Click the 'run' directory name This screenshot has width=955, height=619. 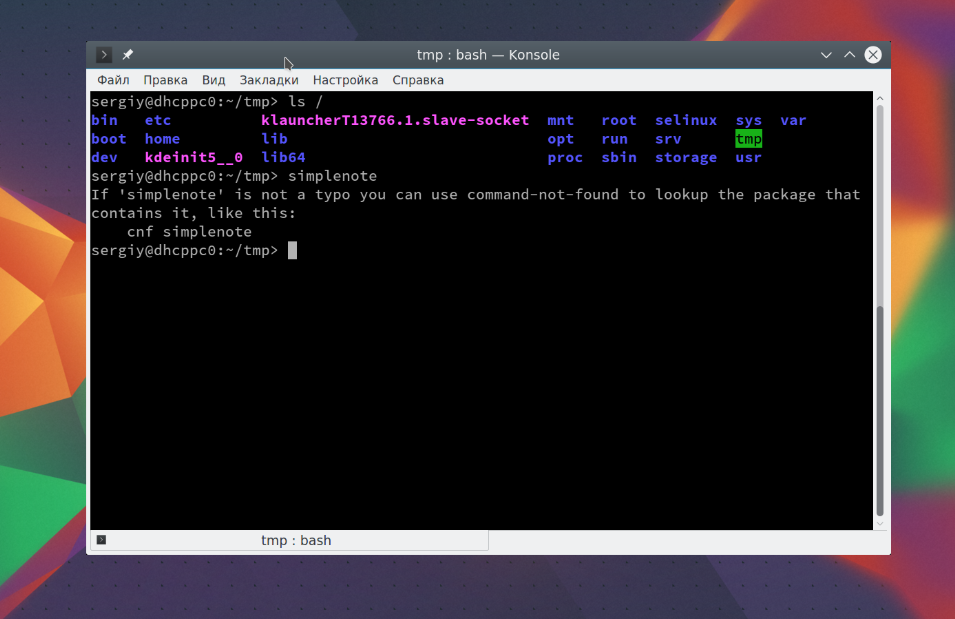pos(615,139)
